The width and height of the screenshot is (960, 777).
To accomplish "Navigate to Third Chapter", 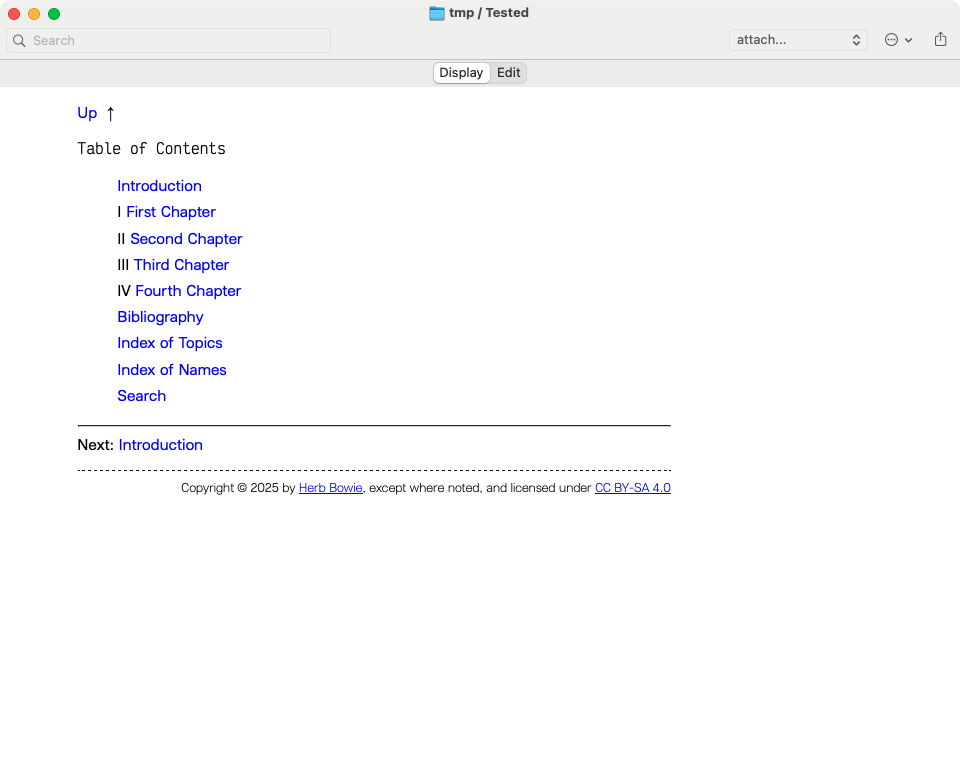I will pyautogui.click(x=181, y=265).
